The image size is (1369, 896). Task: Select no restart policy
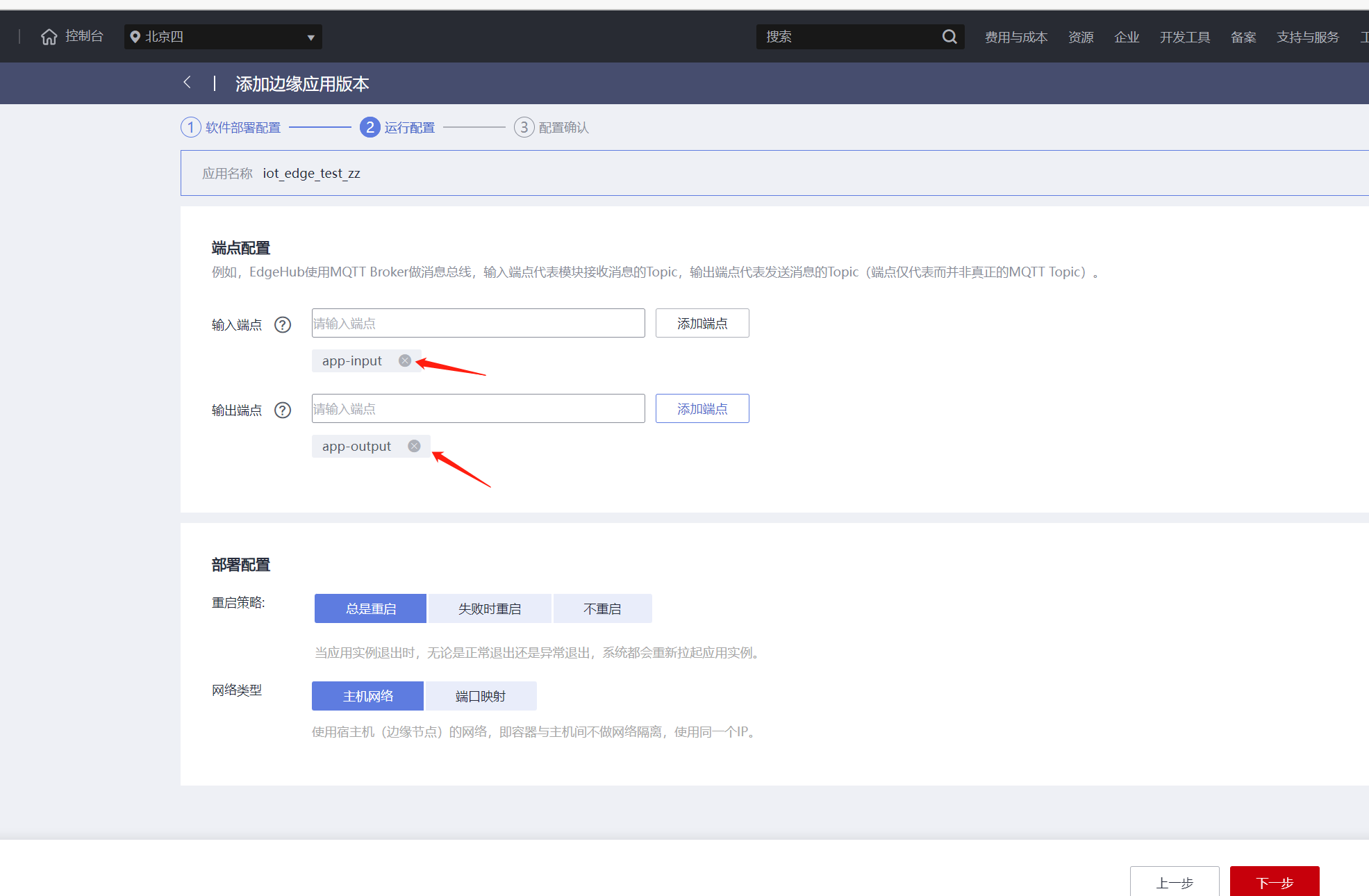602,608
